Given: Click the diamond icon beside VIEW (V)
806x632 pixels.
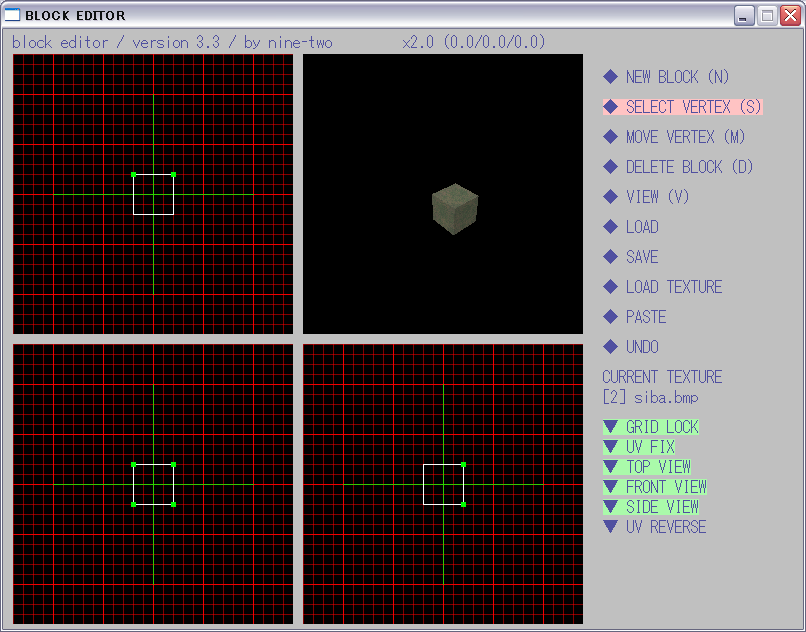Looking at the screenshot, I should 610,197.
